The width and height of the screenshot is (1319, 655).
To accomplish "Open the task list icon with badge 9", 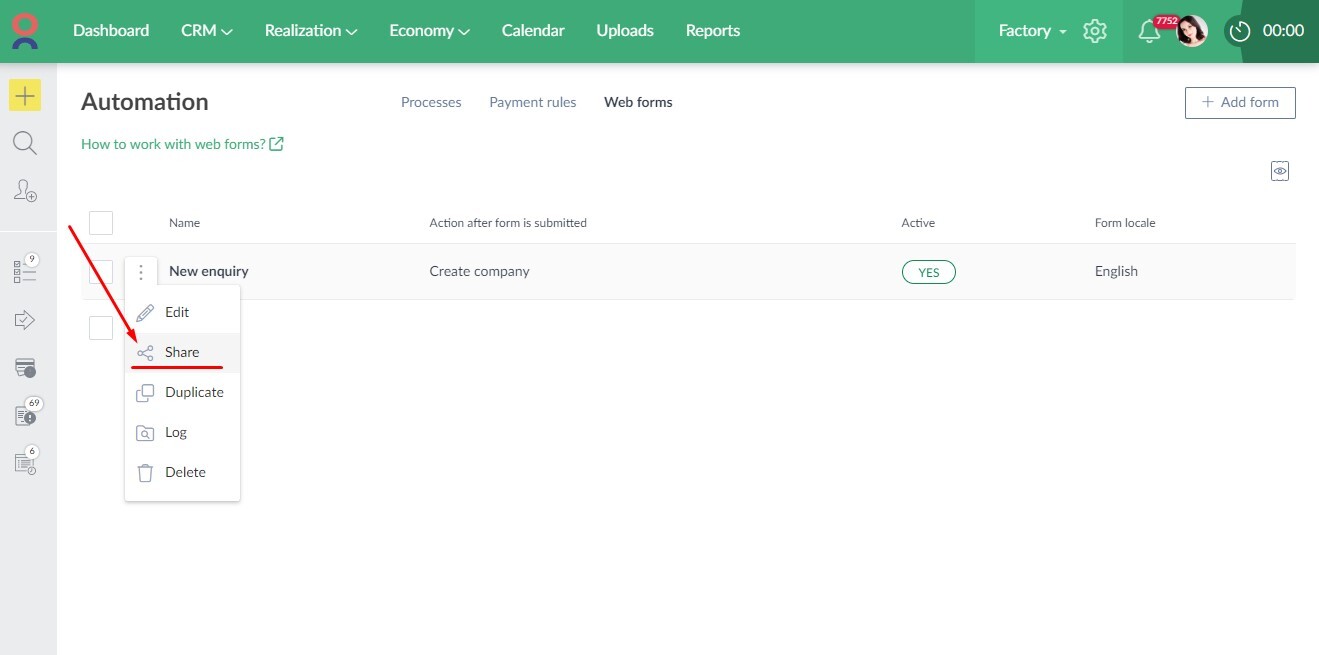I will pyautogui.click(x=25, y=271).
